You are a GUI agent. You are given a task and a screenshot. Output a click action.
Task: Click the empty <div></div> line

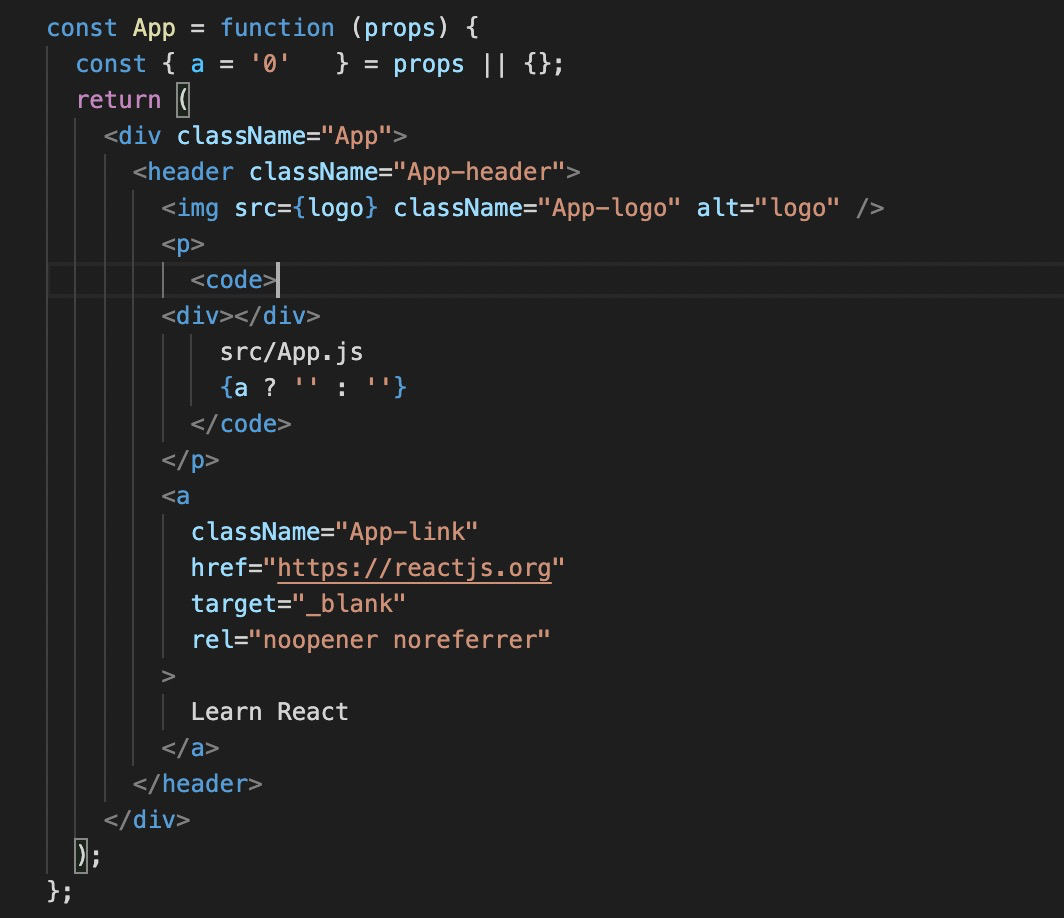point(241,315)
